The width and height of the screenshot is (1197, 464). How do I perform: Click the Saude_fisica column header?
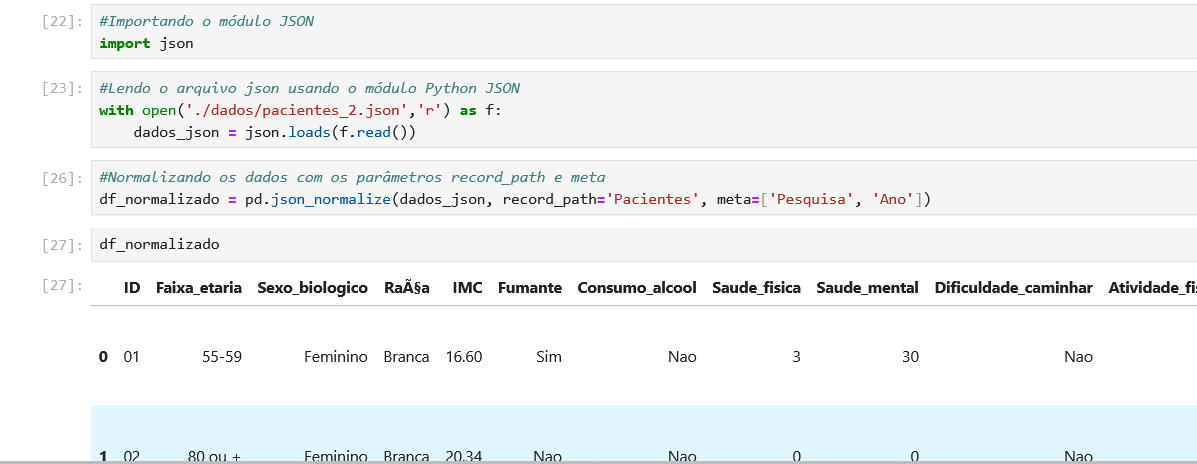pos(757,288)
